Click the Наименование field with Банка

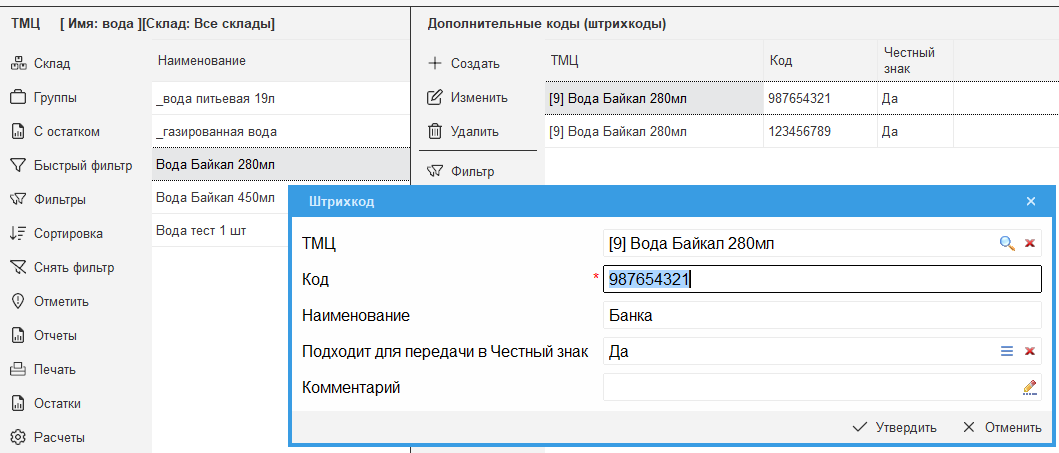coord(820,316)
